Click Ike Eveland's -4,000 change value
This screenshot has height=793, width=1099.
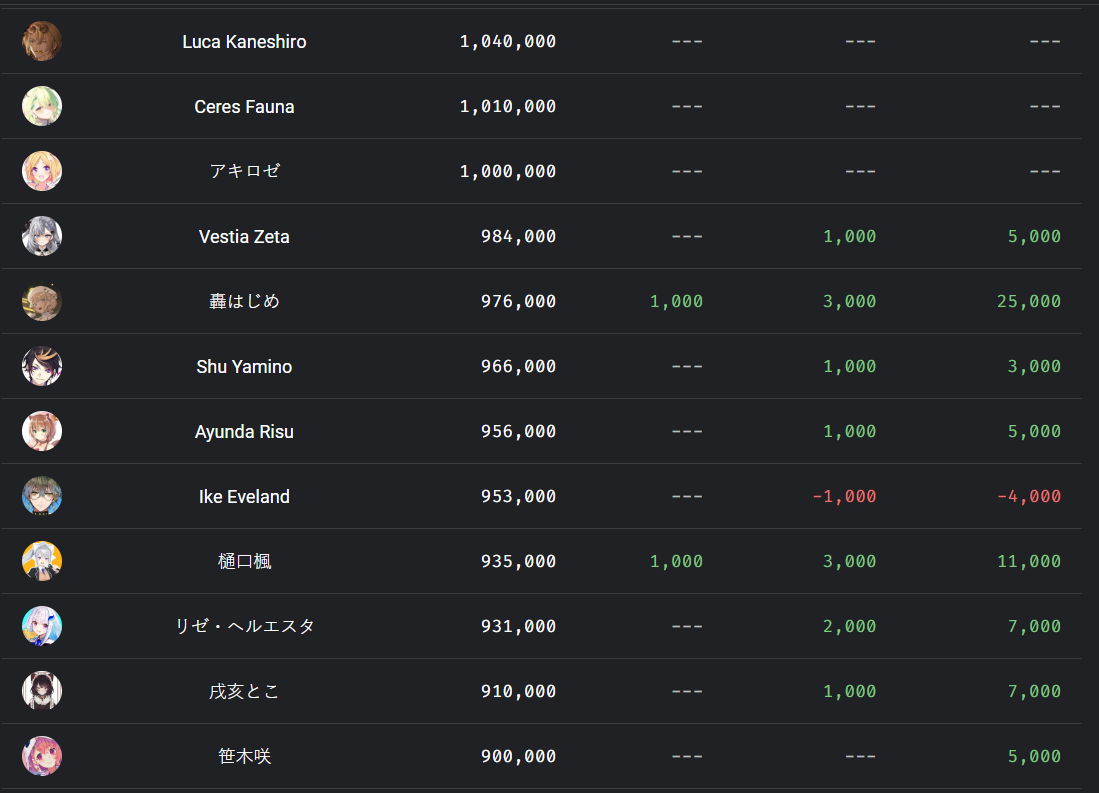(1029, 496)
